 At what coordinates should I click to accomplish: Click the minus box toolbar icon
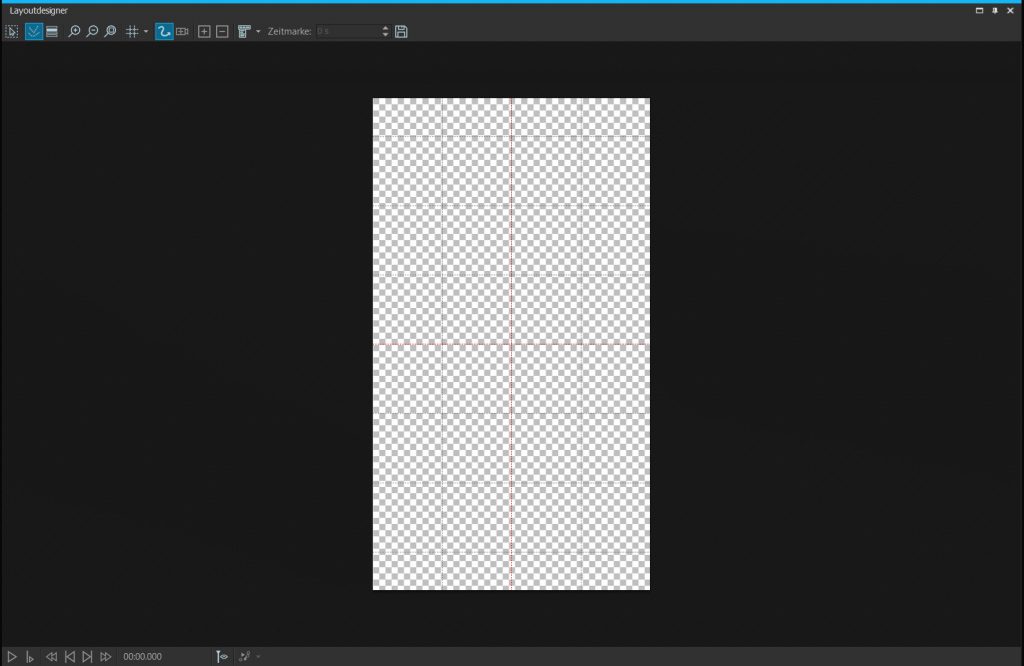pyautogui.click(x=222, y=32)
